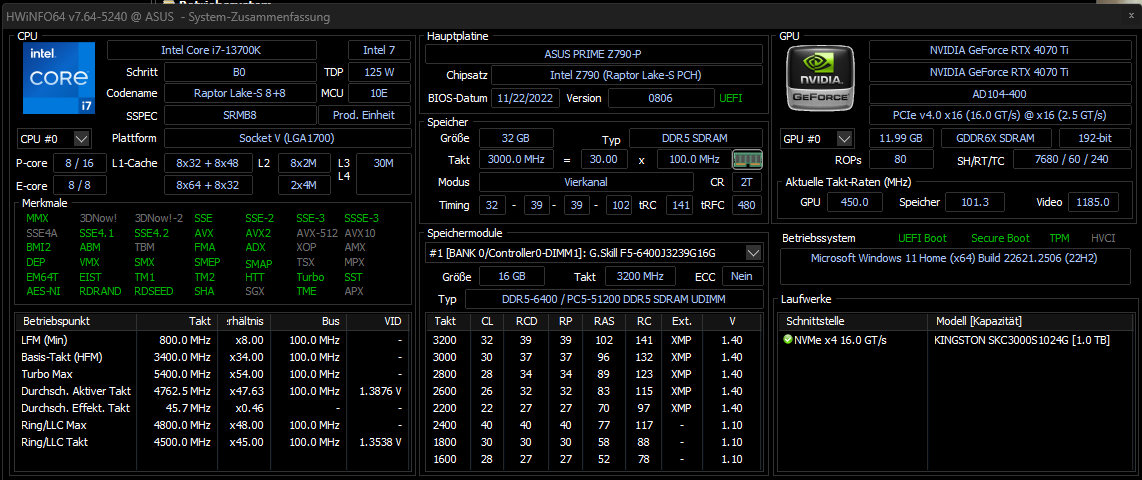Click the Prod. Einheit field
1142x480 pixels.
[364, 115]
